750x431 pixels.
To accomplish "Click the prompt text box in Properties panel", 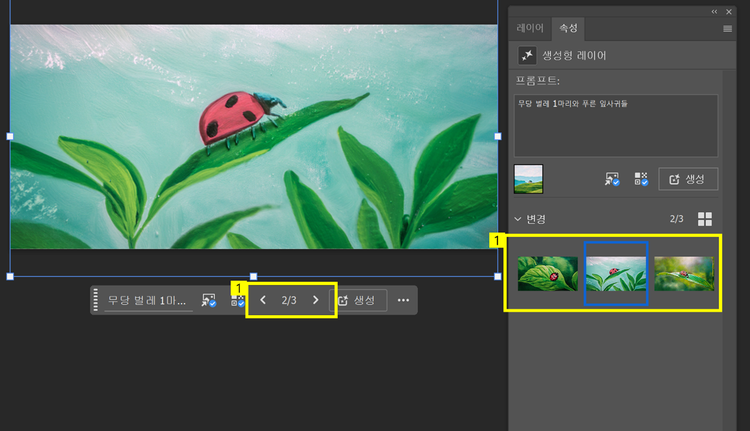I will point(616,126).
